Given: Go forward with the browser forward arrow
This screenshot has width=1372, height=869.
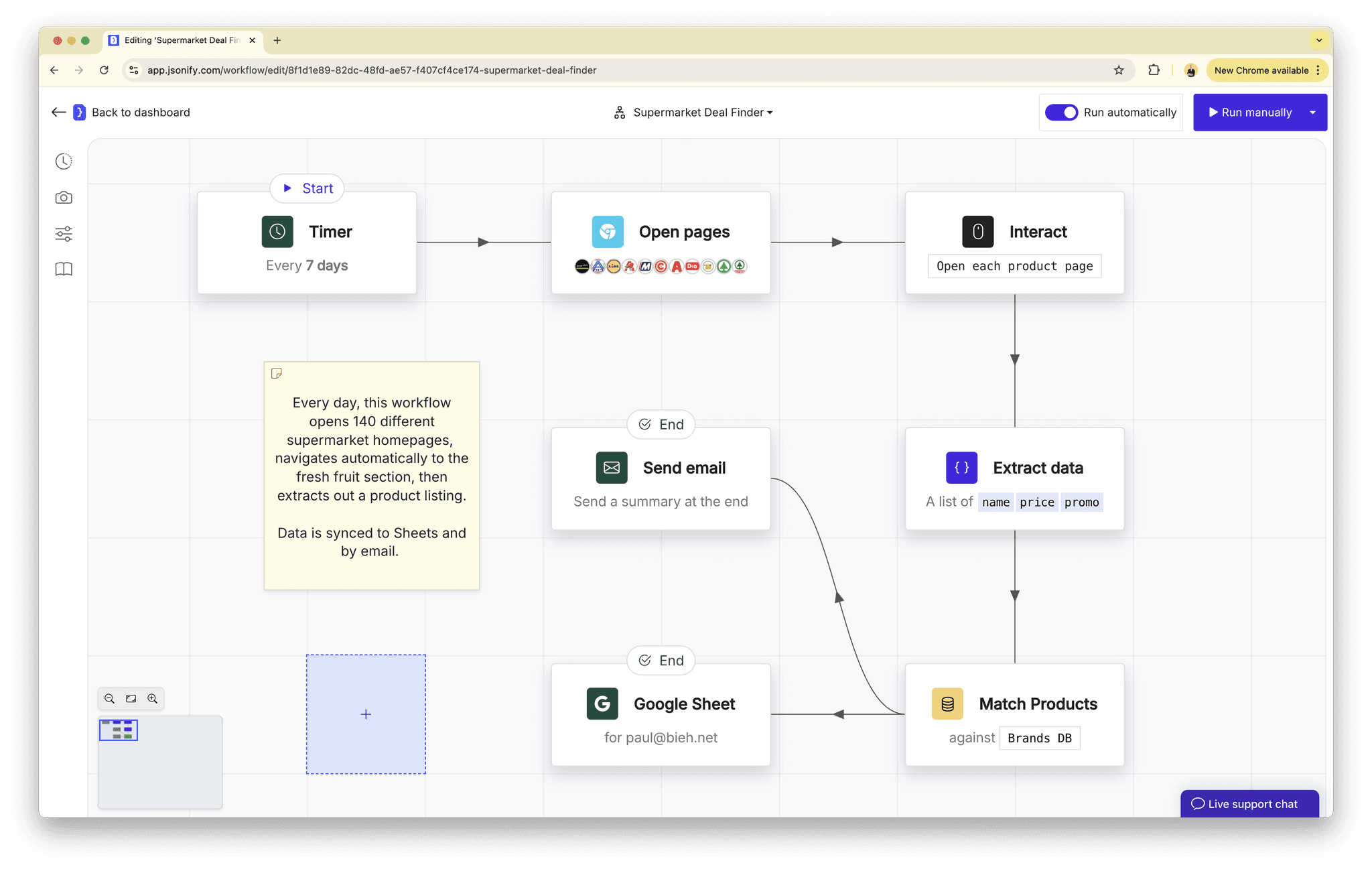Looking at the screenshot, I should (79, 70).
